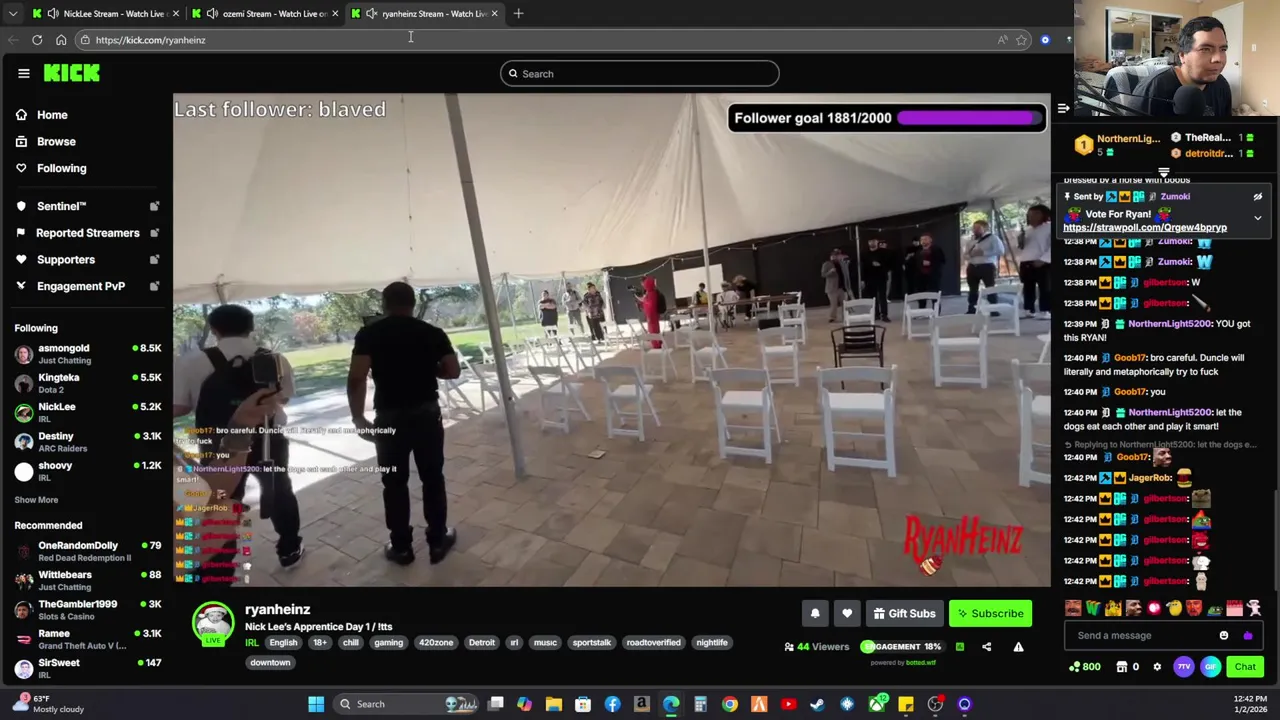
Task: Open the weather widget showing 63°F
Action: 48,704
